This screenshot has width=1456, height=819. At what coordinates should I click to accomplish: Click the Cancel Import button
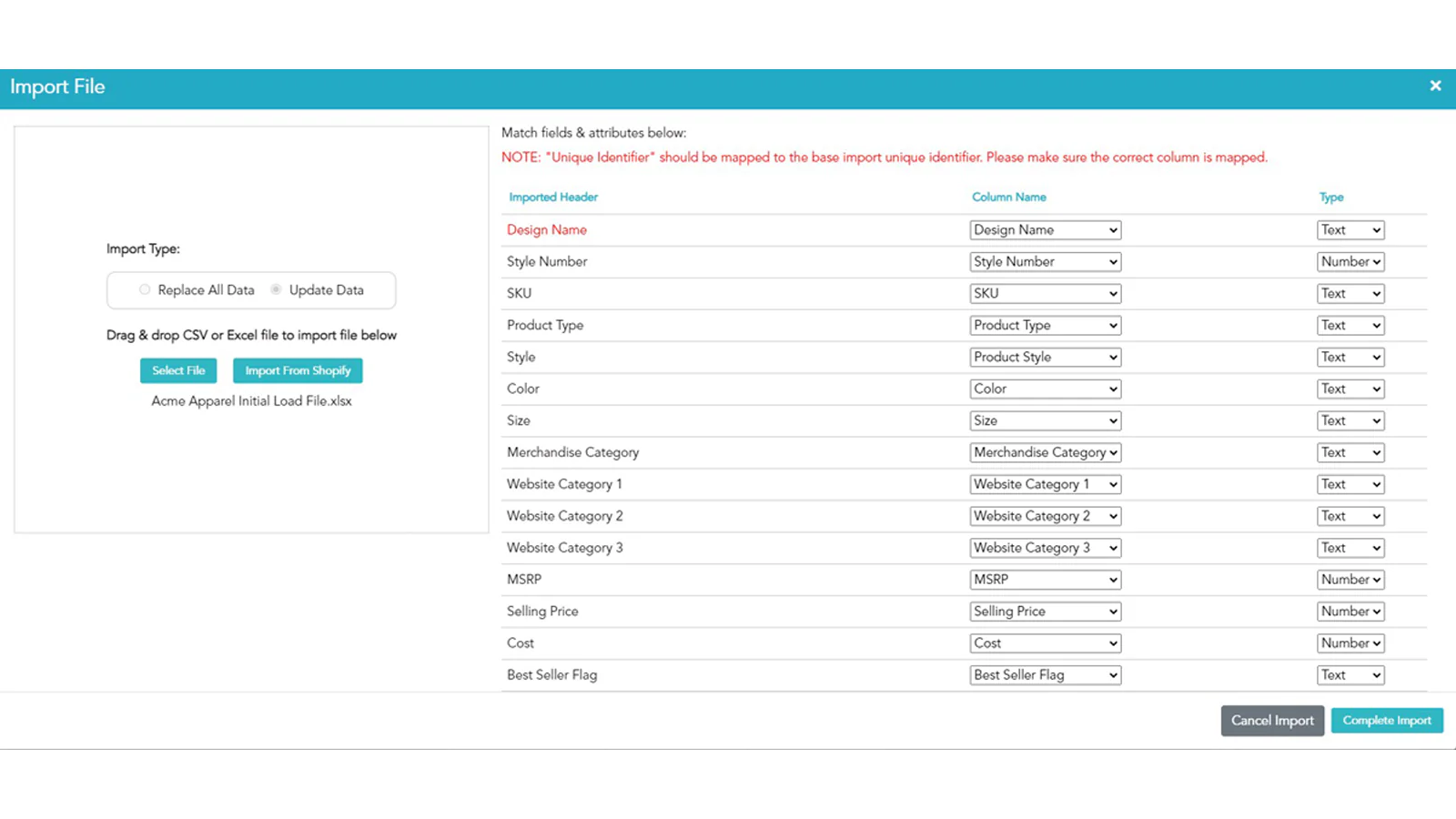(x=1271, y=721)
